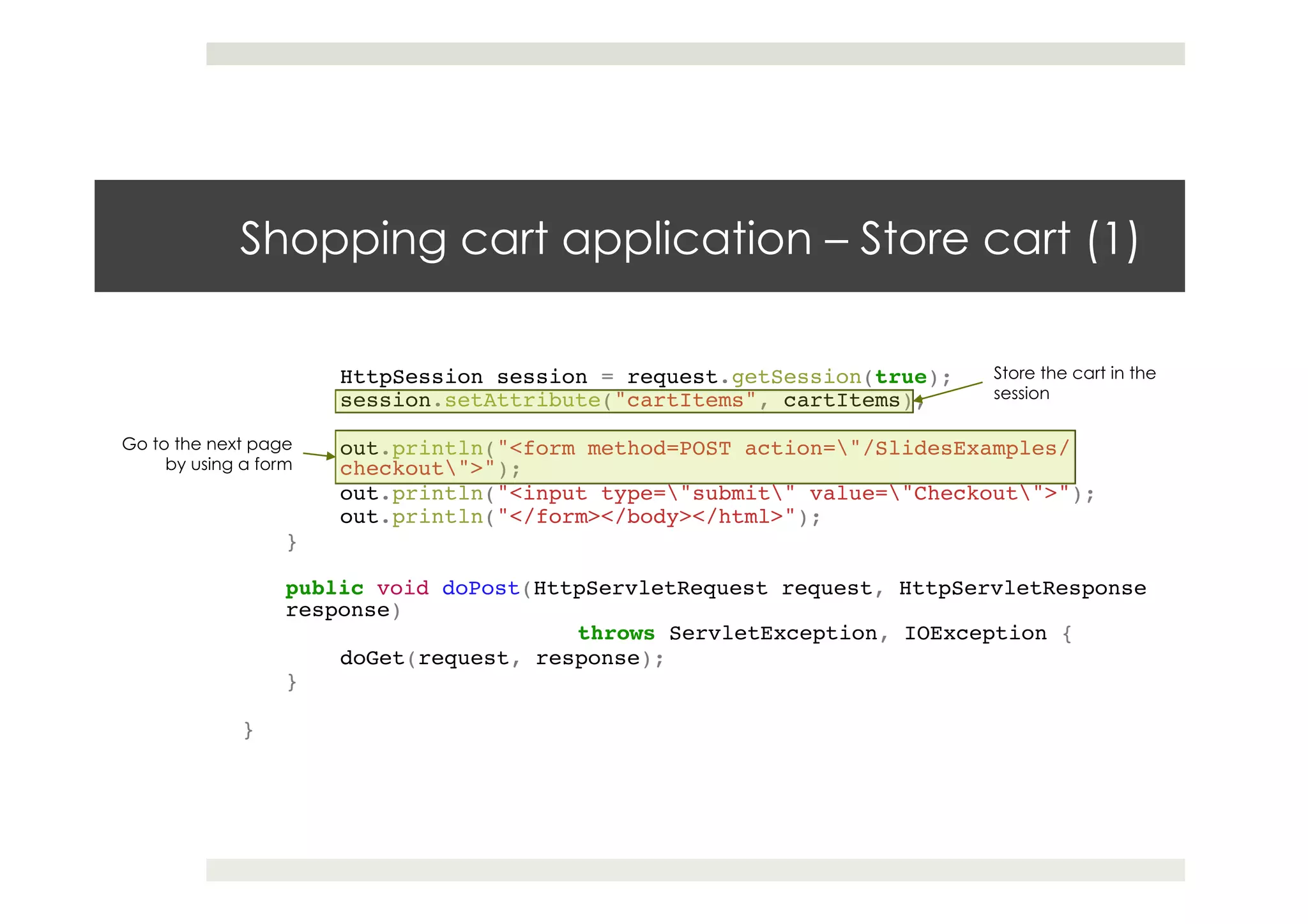Click the out.println form method=POST code line

[x=705, y=457]
